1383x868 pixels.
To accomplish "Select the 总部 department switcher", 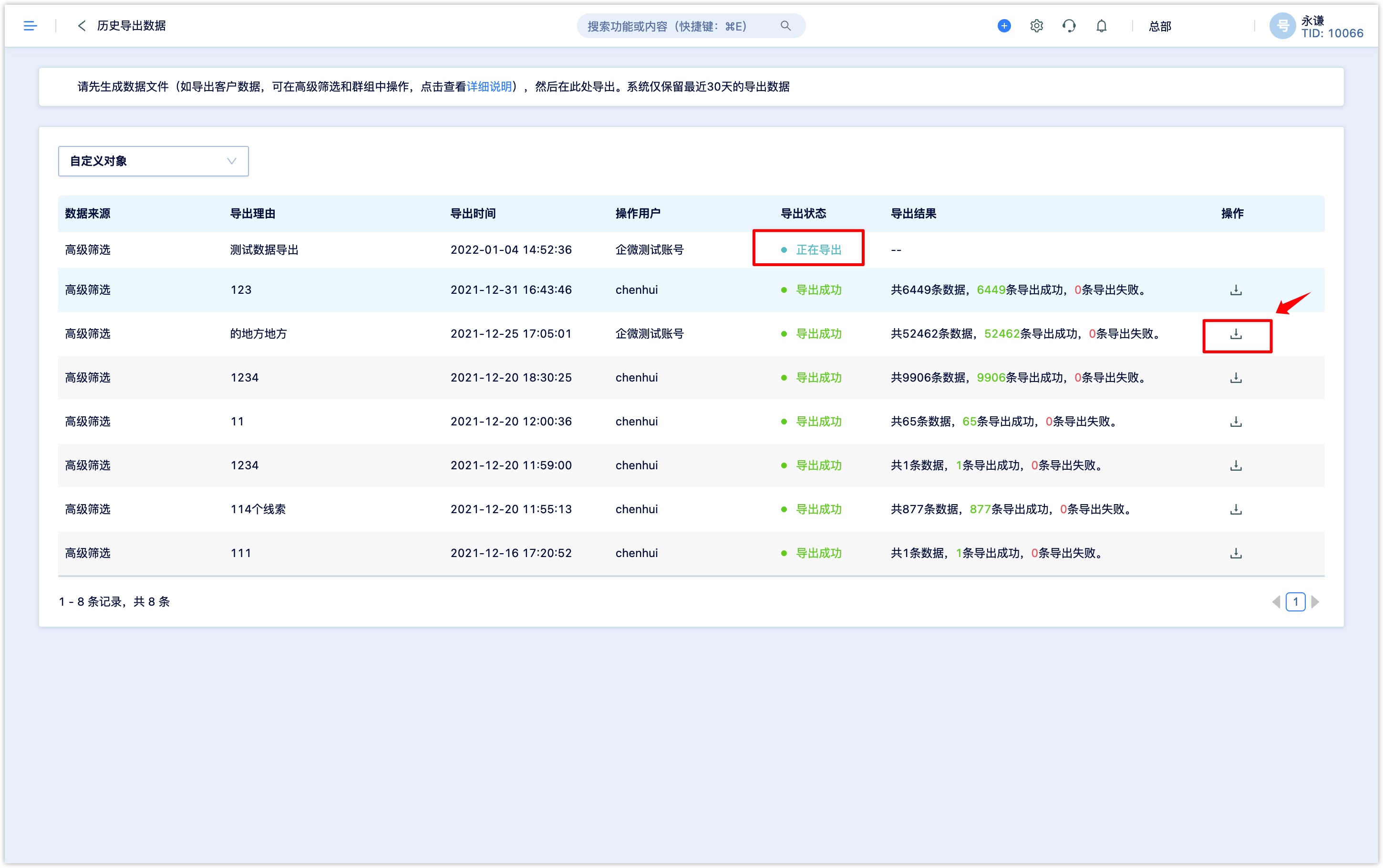I will [x=1160, y=26].
